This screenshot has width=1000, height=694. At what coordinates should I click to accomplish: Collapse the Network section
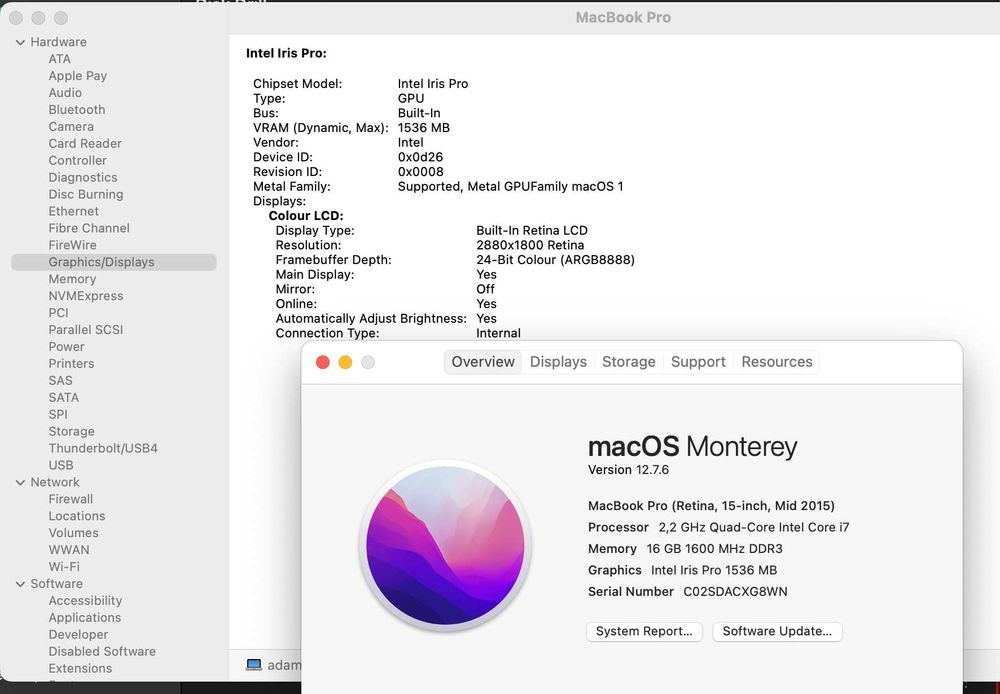pyautogui.click(x=20, y=483)
